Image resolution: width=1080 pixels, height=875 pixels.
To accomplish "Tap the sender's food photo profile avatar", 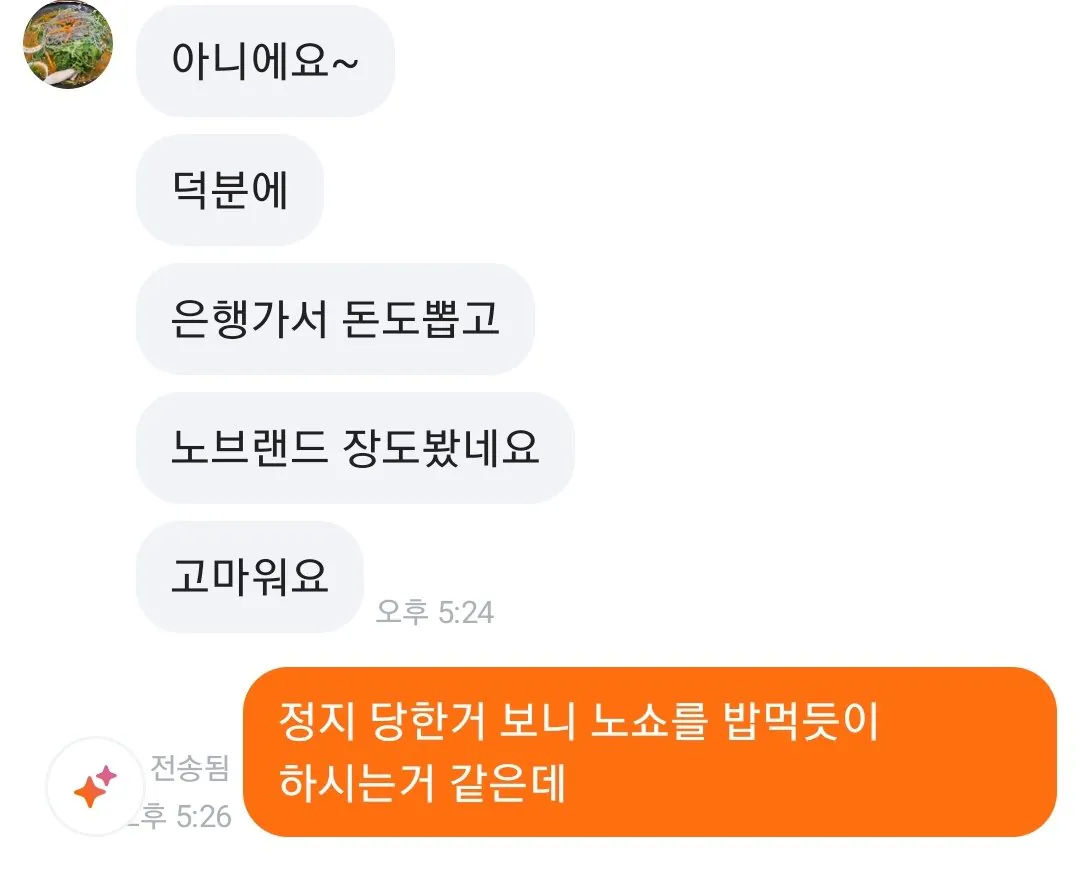I will tap(68, 45).
